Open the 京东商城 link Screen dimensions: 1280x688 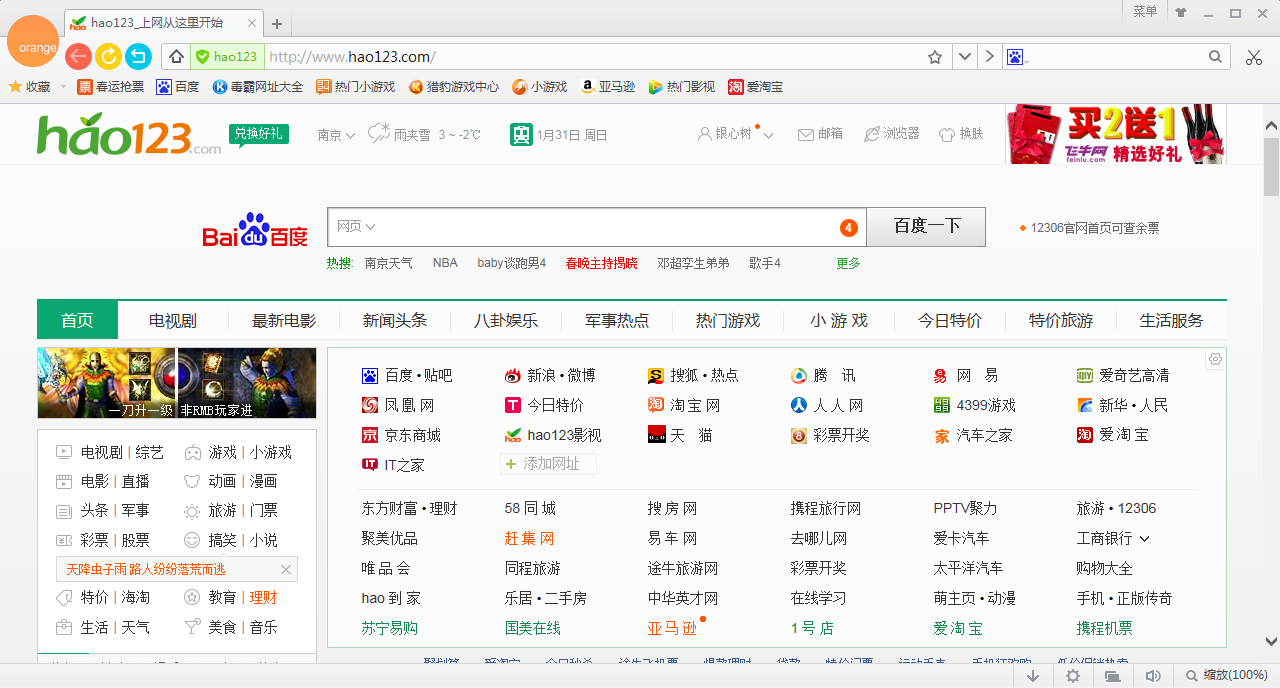tap(412, 436)
